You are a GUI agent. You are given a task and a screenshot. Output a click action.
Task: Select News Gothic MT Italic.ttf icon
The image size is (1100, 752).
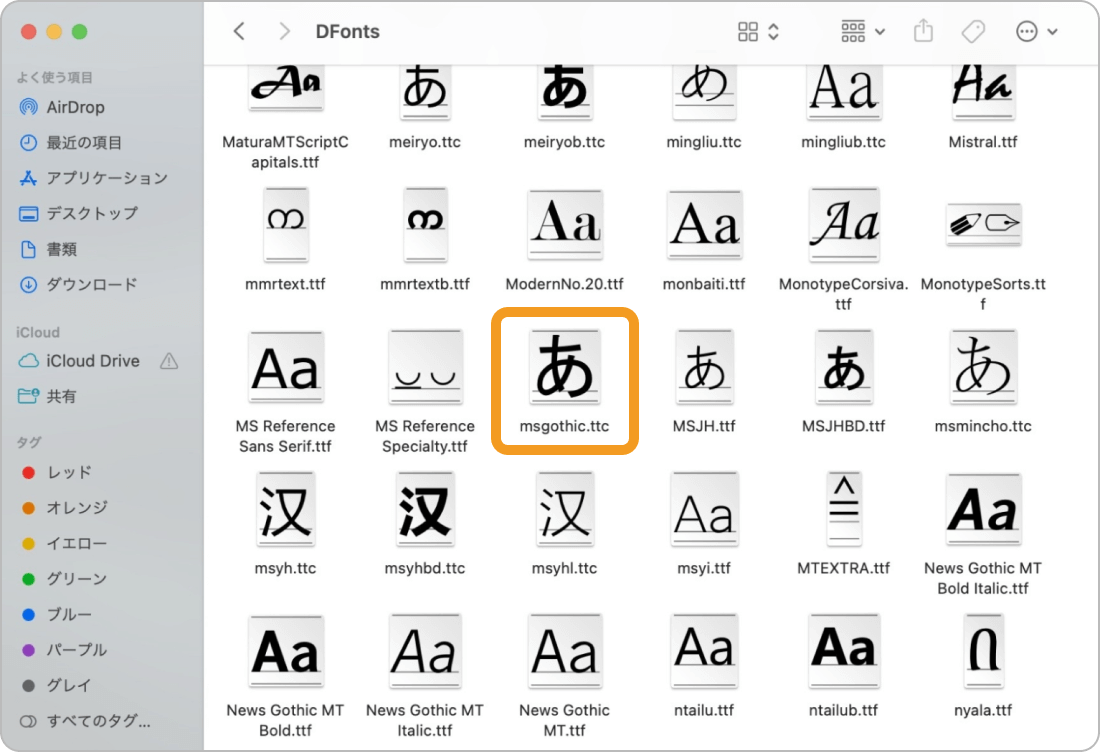425,651
